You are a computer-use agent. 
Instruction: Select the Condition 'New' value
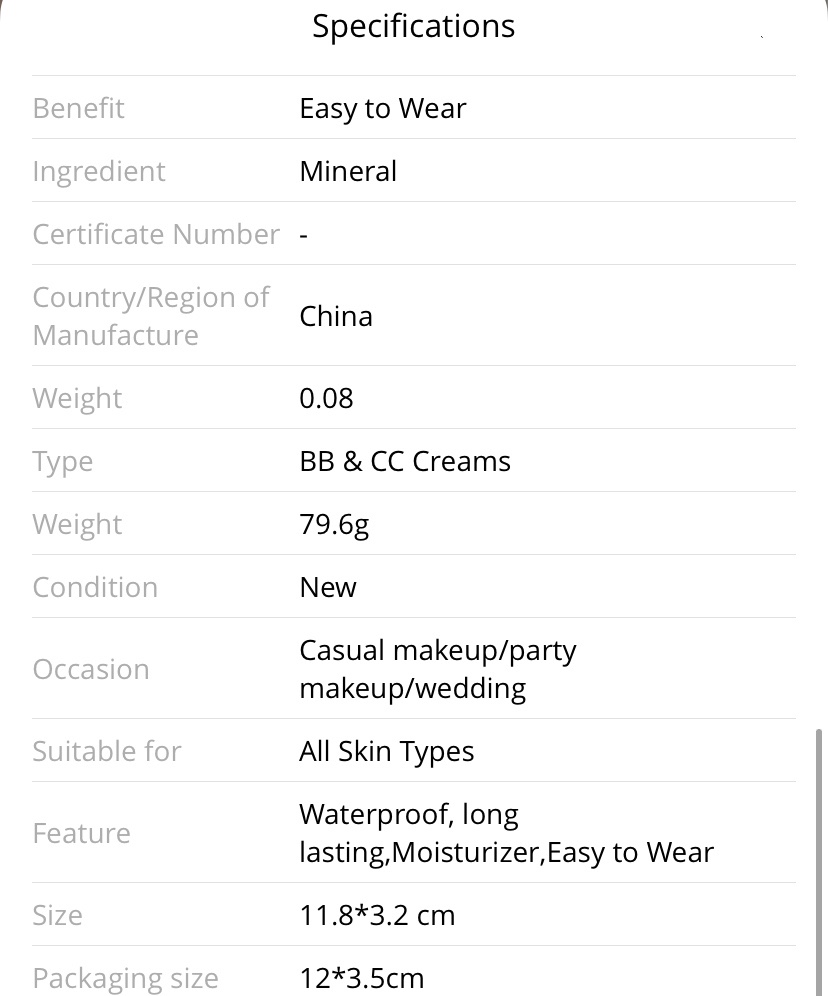click(x=328, y=587)
